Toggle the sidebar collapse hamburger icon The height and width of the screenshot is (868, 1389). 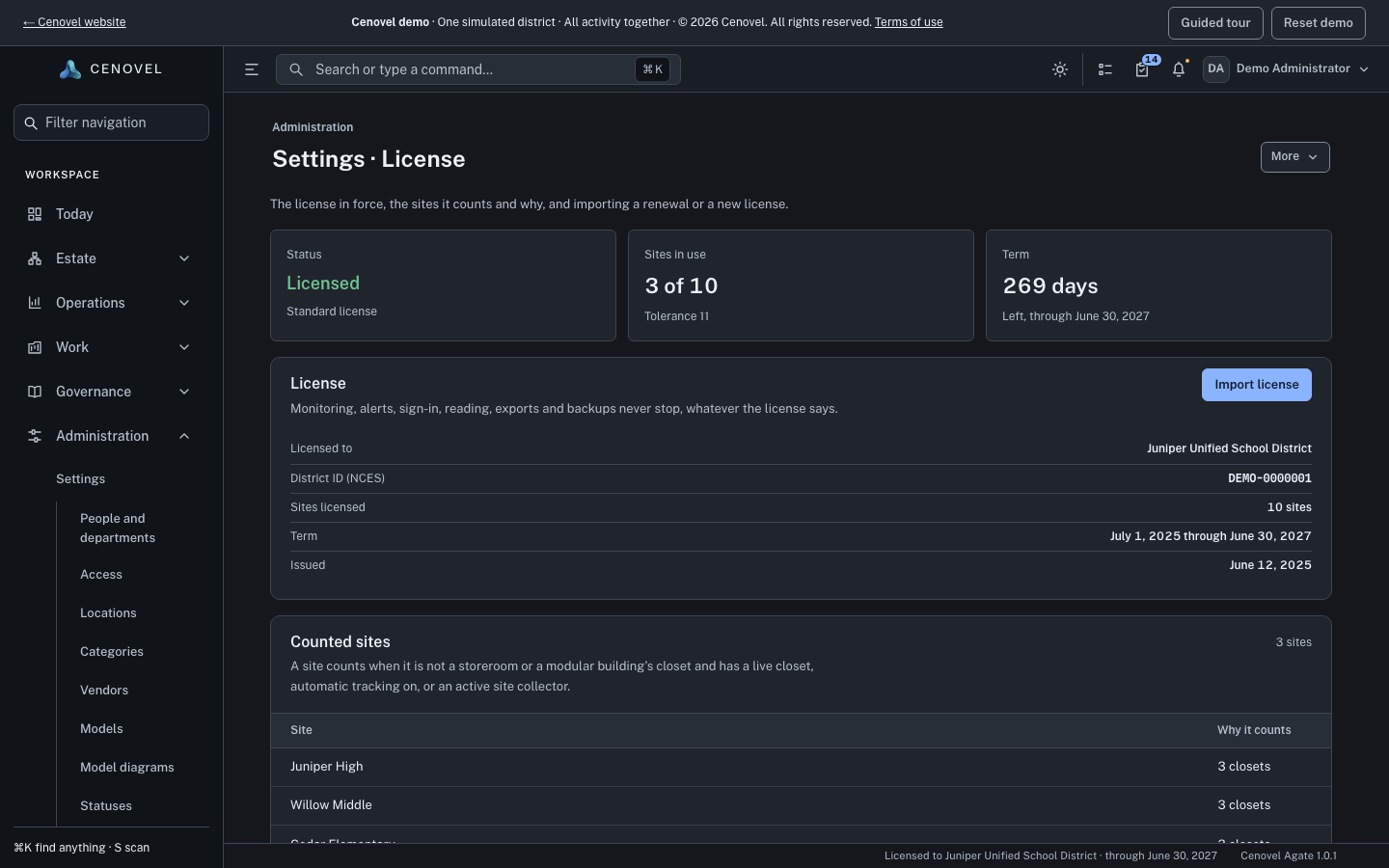252,69
